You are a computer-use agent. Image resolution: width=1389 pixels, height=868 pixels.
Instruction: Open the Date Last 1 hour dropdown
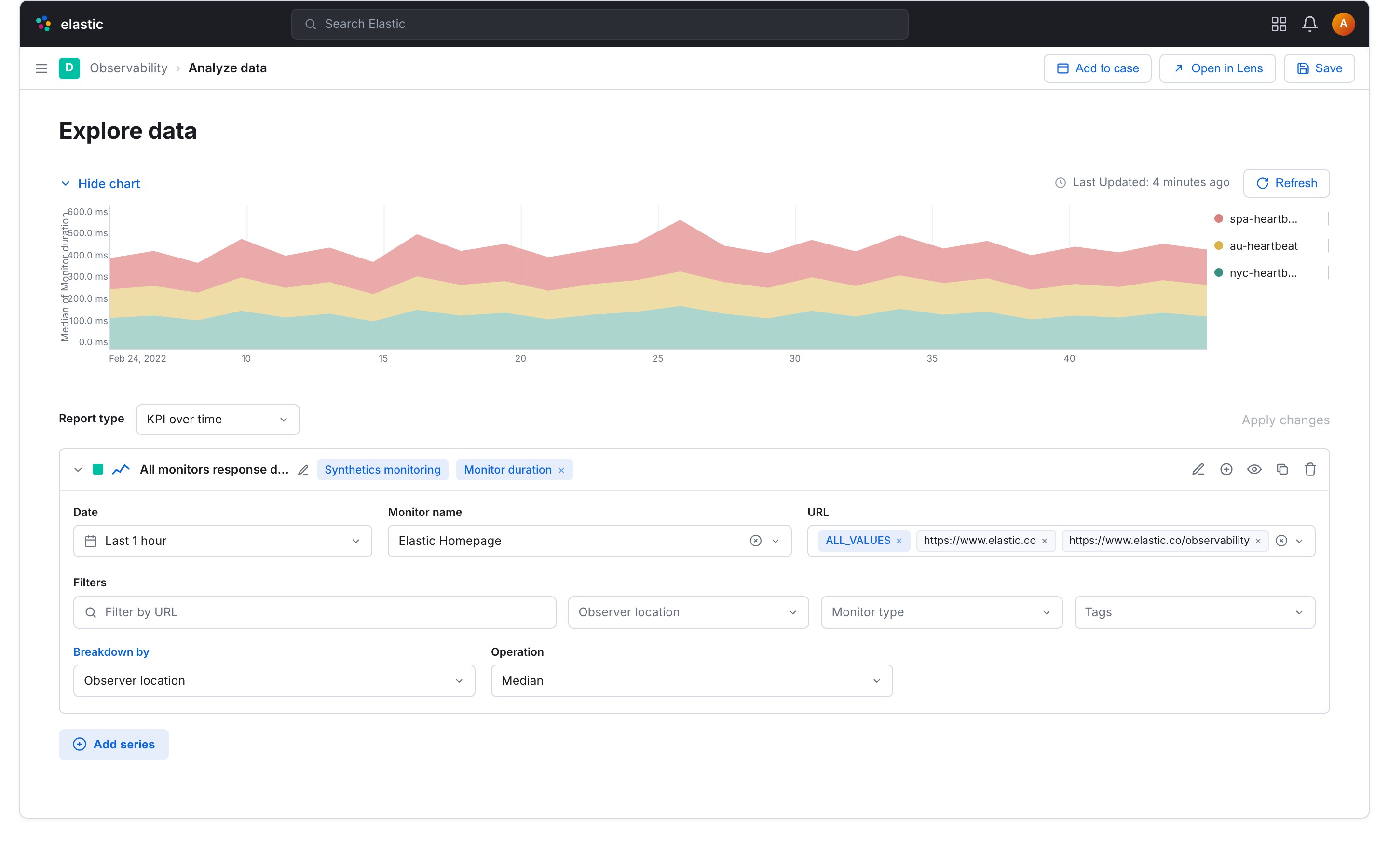click(x=223, y=541)
